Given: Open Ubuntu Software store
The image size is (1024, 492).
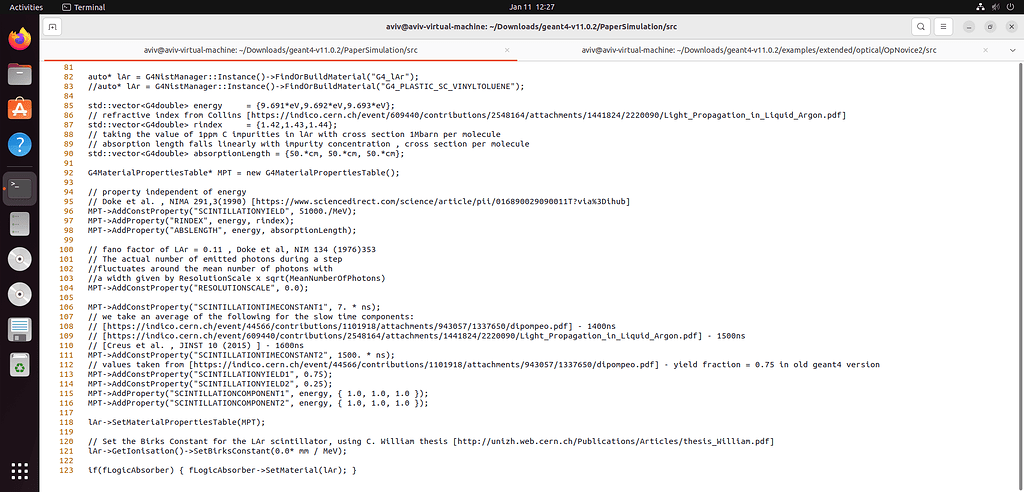Looking at the screenshot, I should tap(19, 108).
